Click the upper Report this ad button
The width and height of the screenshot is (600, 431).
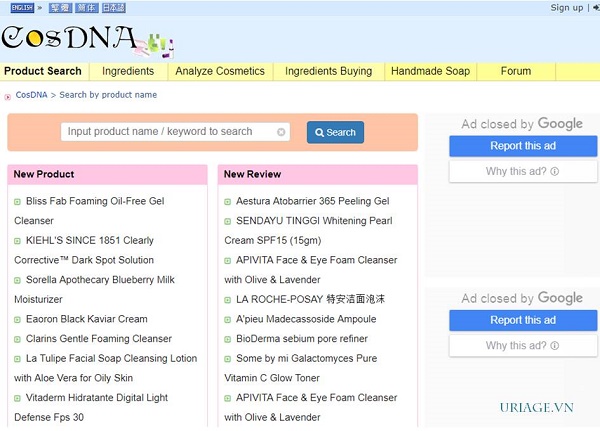coord(523,146)
